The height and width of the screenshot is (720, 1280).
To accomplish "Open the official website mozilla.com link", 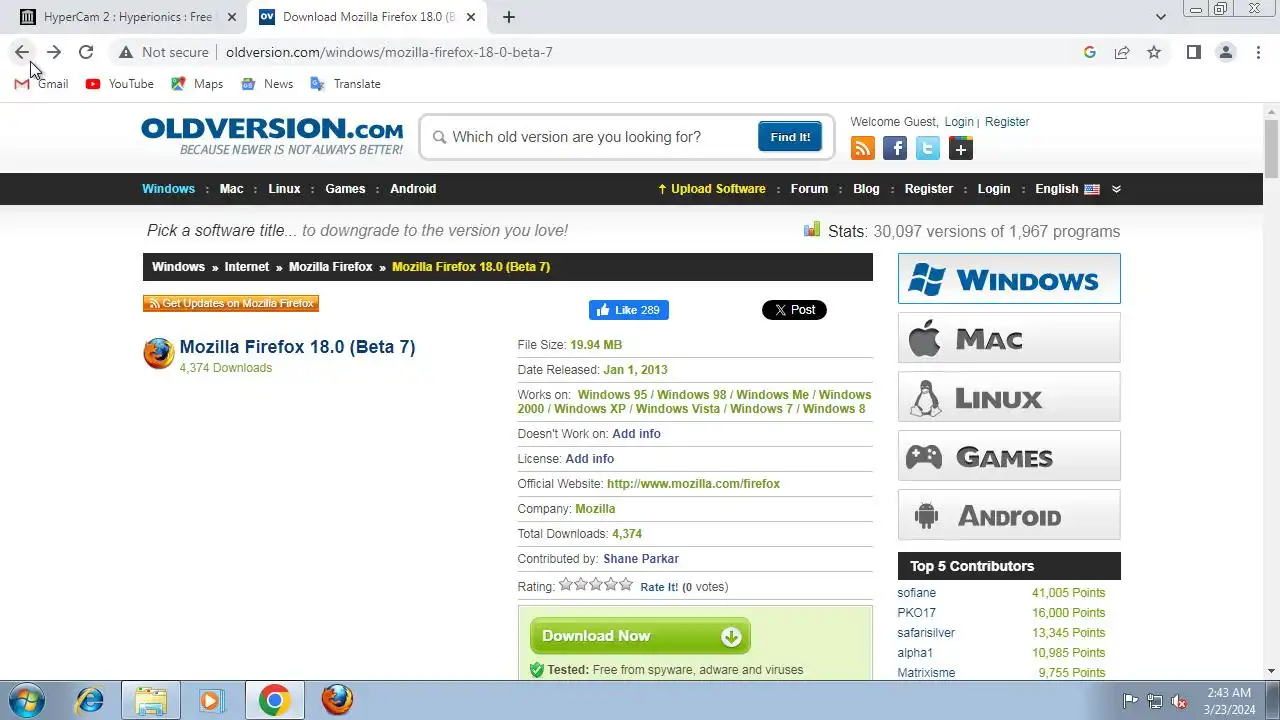I will pyautogui.click(x=693, y=484).
